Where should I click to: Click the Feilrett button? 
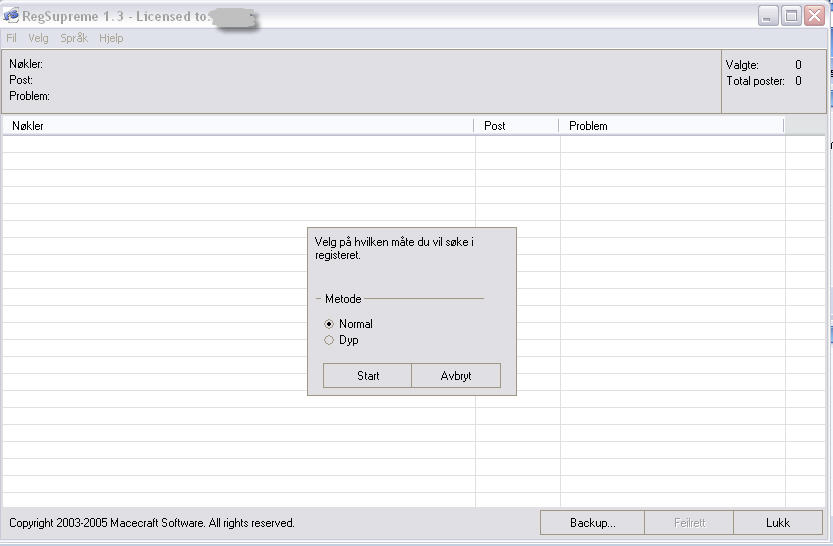pos(689,523)
